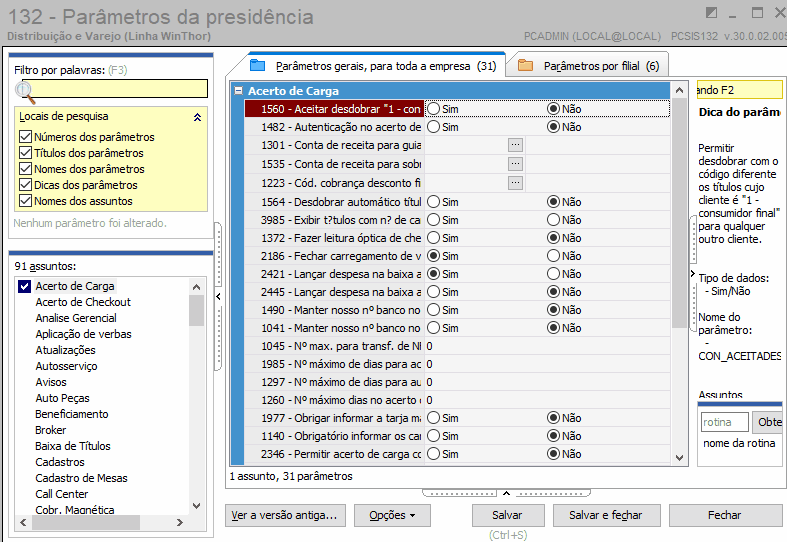This screenshot has height=542, width=787.
Task: Open lookup button for parameter 1223
Action: coord(515,183)
